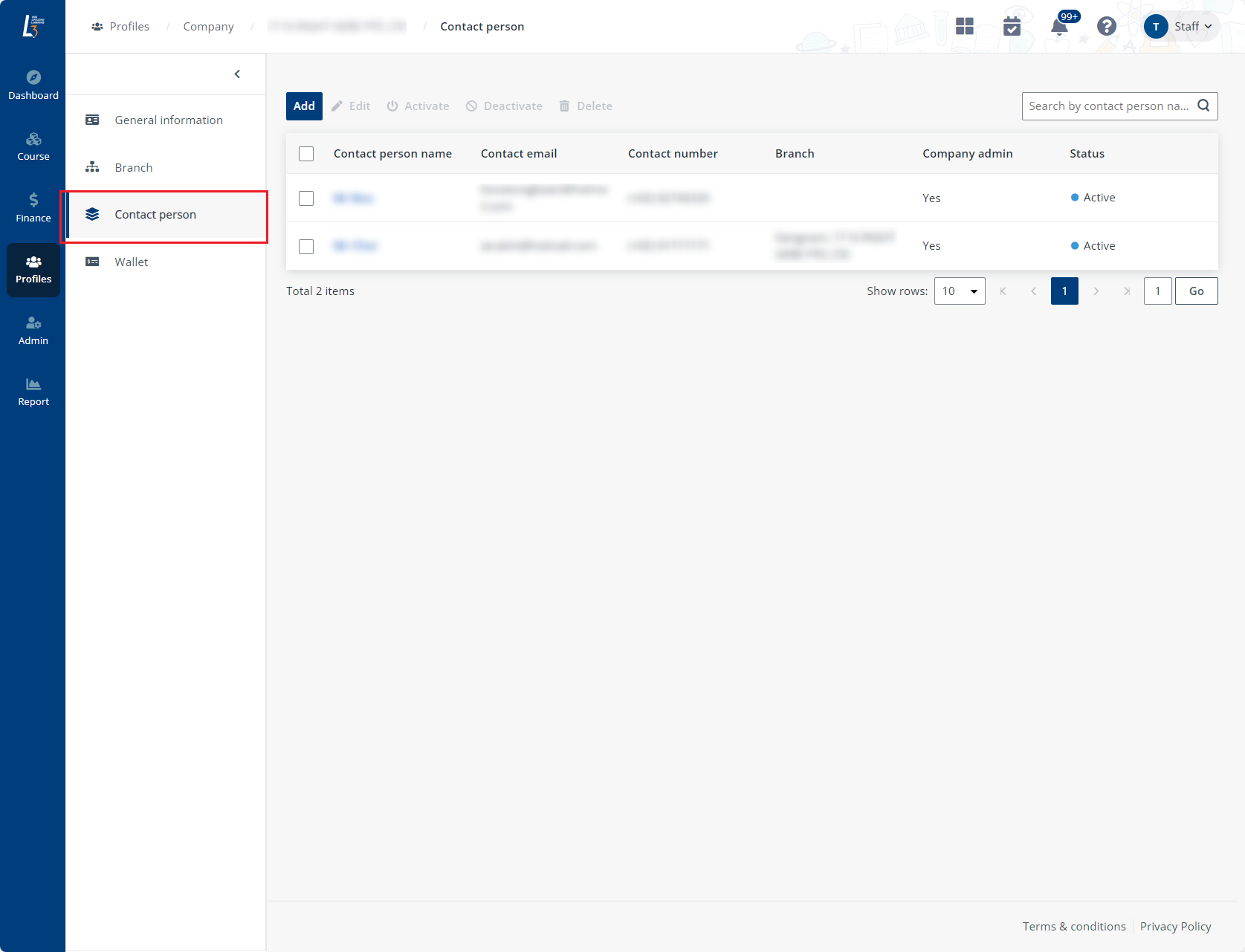
Task: Click the calendar check icon
Action: 1012,27
